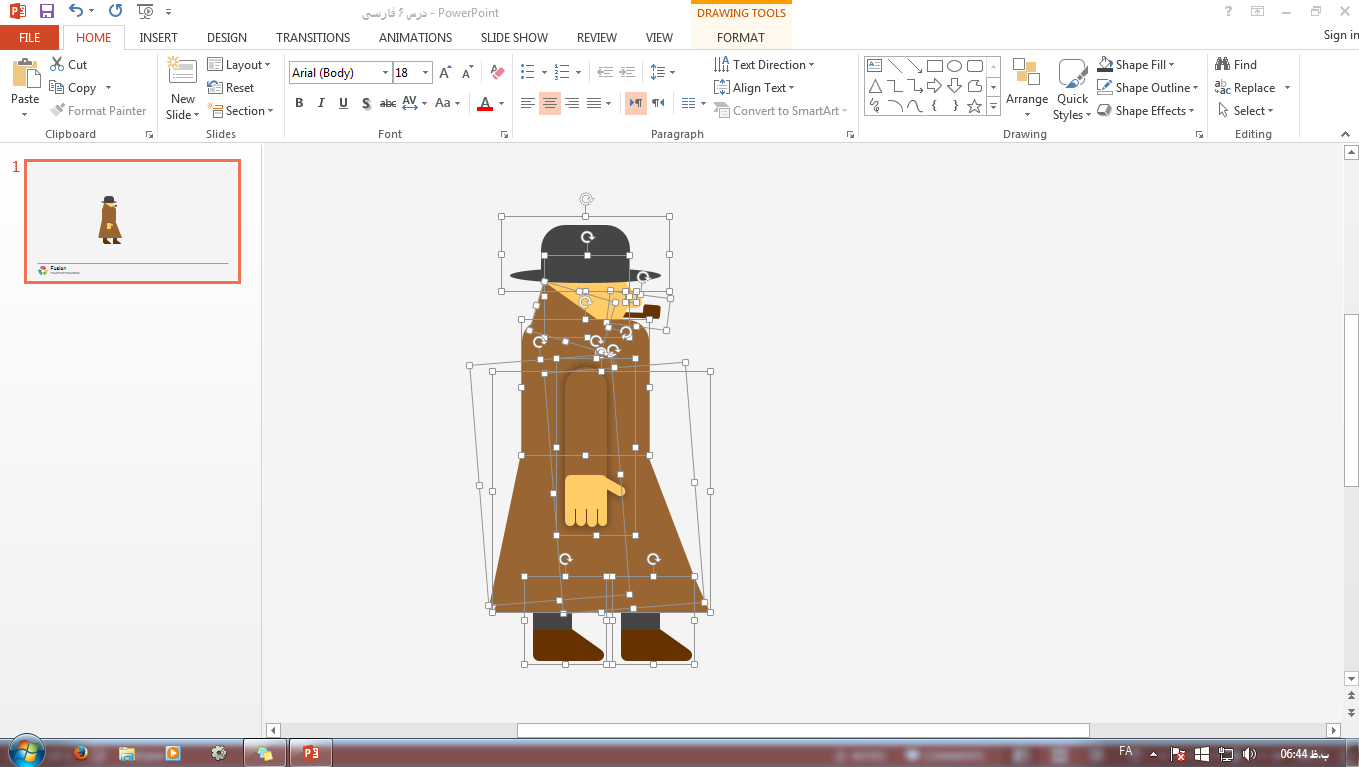Click the Reset slide icon
The height and width of the screenshot is (767, 1359).
(215, 88)
